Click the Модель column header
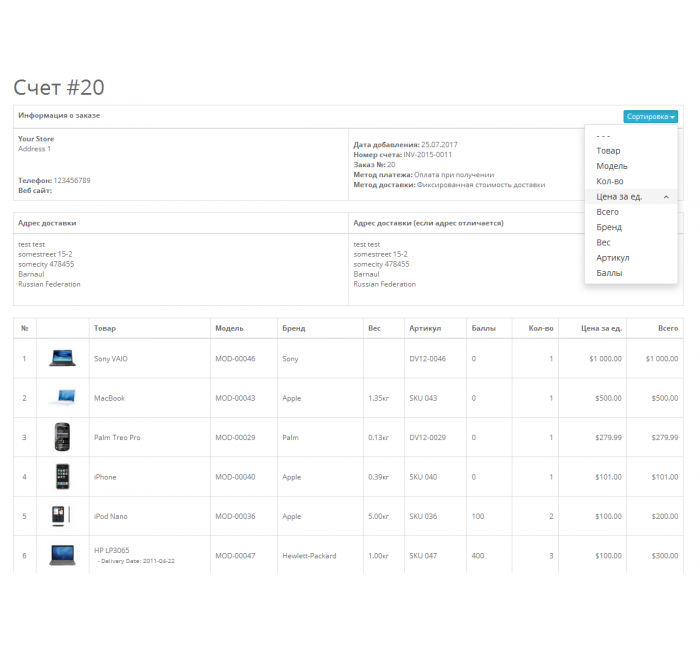The width and height of the screenshot is (700, 650). tap(229, 328)
